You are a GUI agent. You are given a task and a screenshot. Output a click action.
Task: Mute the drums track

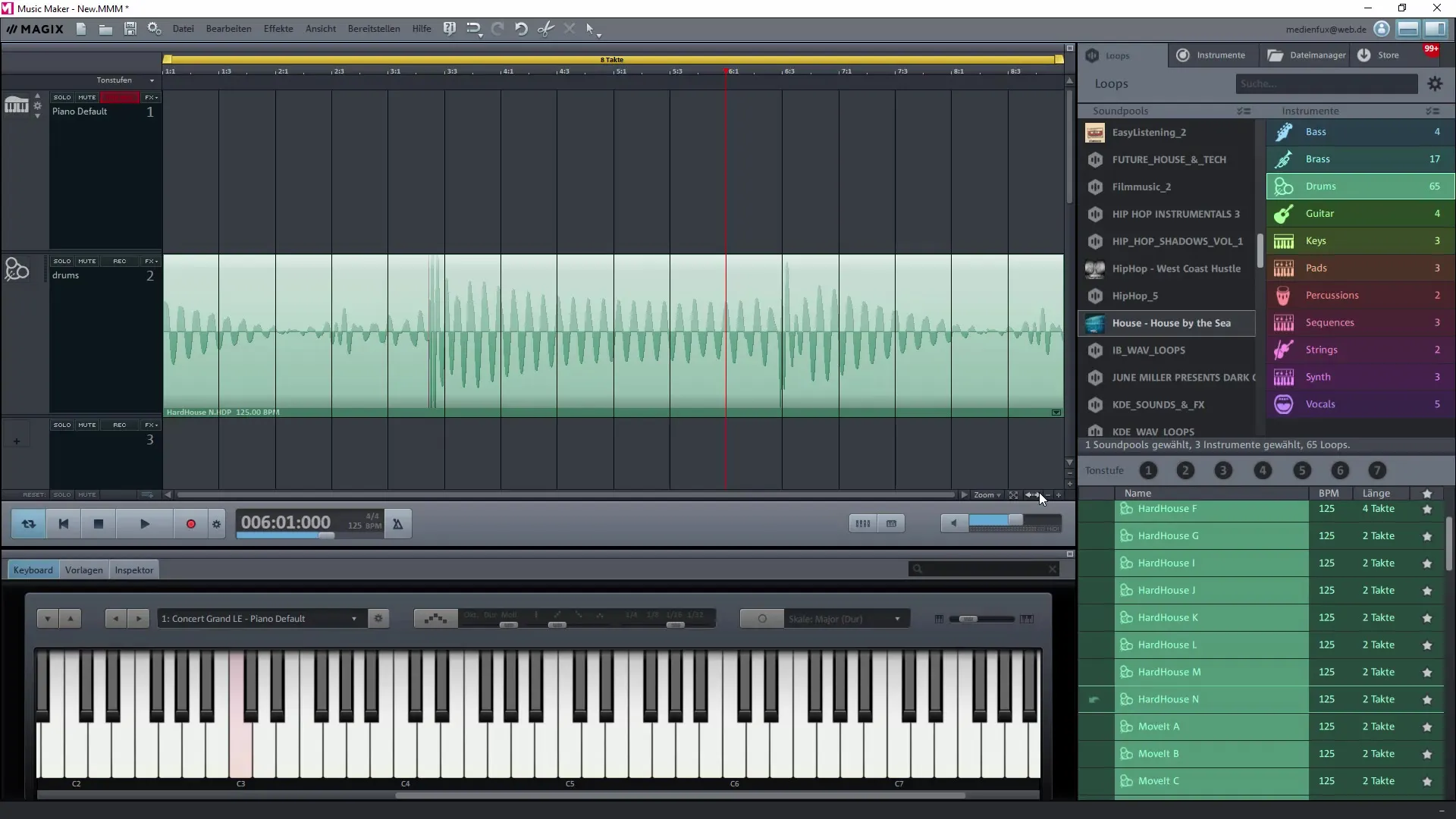coord(87,261)
